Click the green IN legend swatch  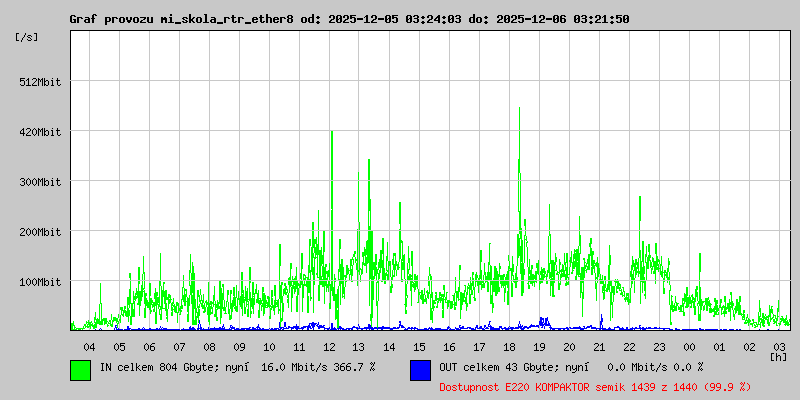[80, 369]
